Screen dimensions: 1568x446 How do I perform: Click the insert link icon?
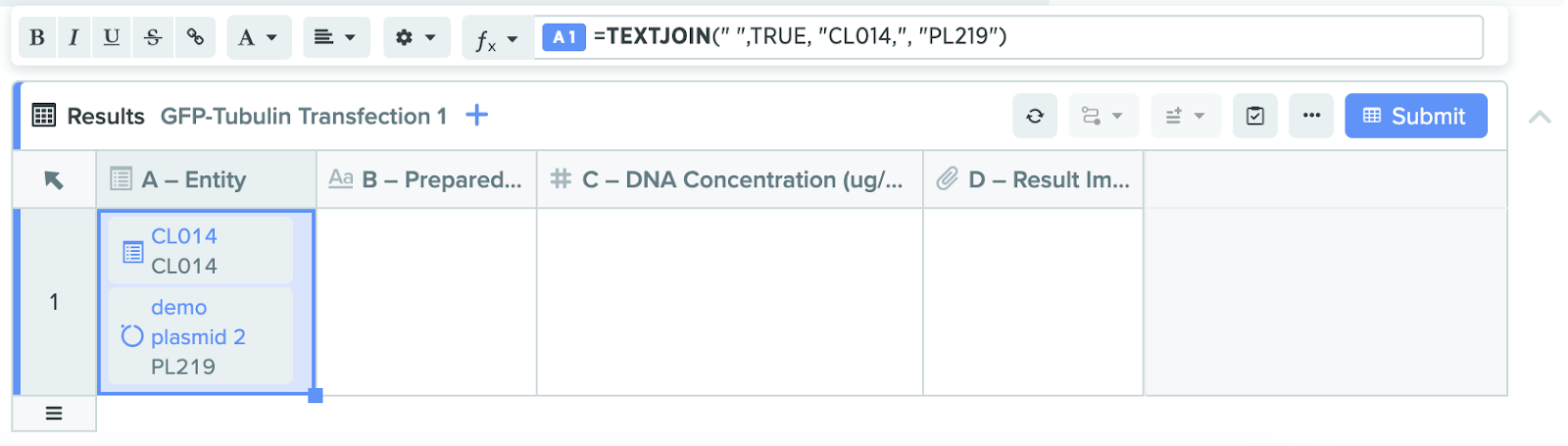point(196,37)
